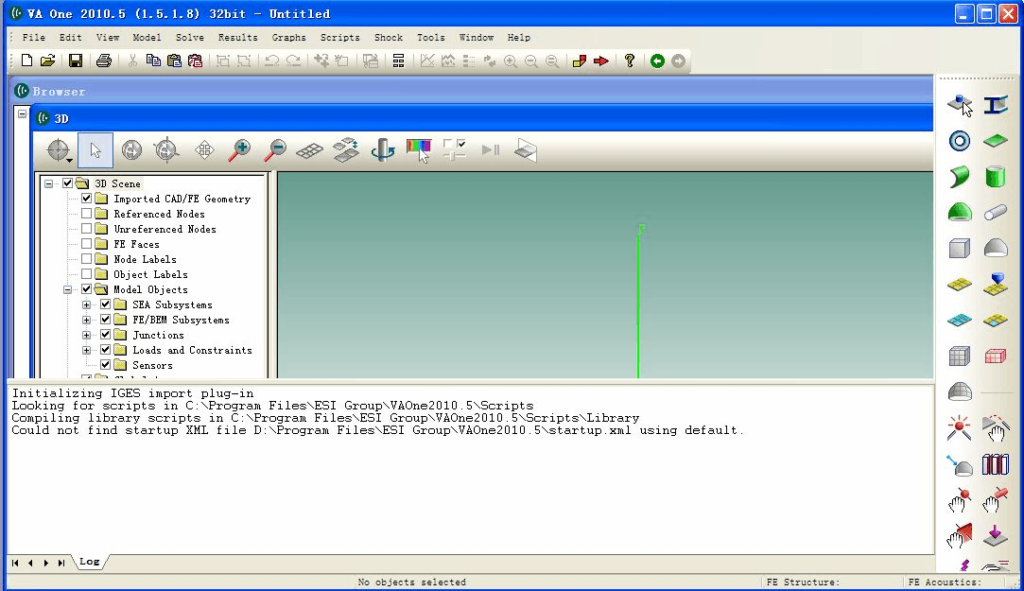Select the Junctions tree item
Image resolution: width=1024 pixels, height=591 pixels.
point(158,335)
